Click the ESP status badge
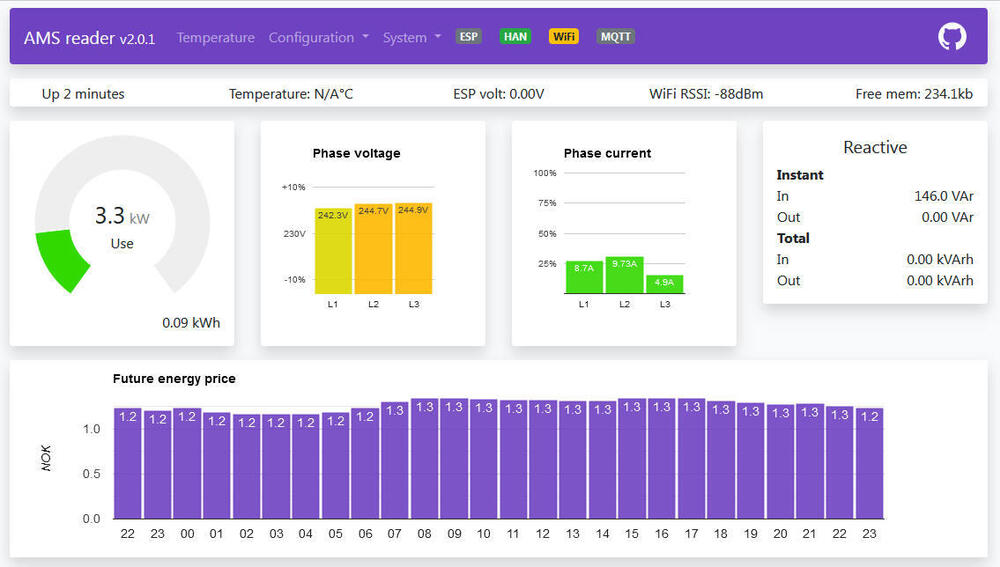1000x567 pixels. point(468,37)
